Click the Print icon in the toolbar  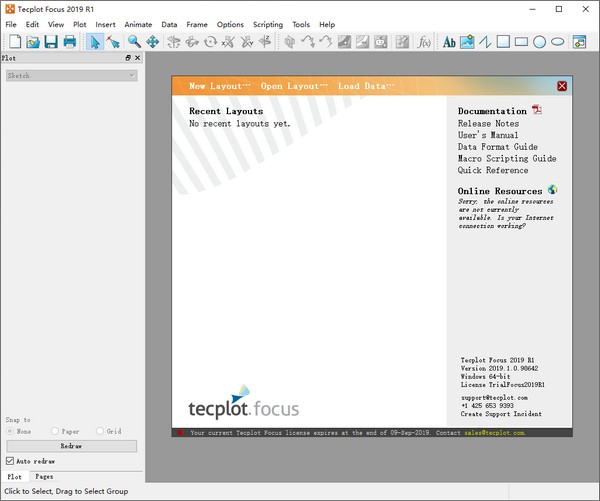(69, 41)
